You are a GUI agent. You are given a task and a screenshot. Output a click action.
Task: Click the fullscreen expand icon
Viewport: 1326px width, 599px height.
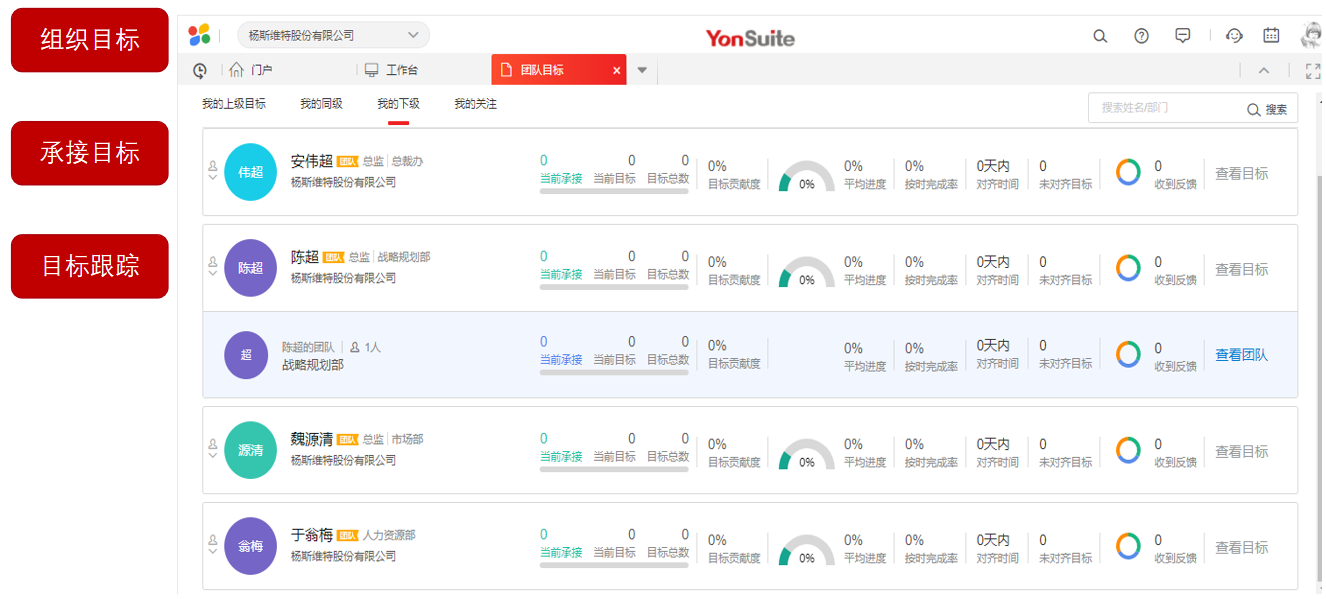pyautogui.click(x=1313, y=70)
